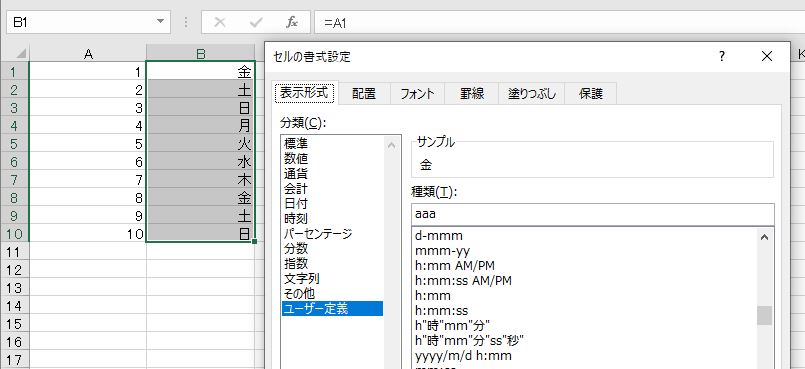Click the format type list scroll-up arrow
This screenshot has width=805, height=369.
[x=764, y=237]
